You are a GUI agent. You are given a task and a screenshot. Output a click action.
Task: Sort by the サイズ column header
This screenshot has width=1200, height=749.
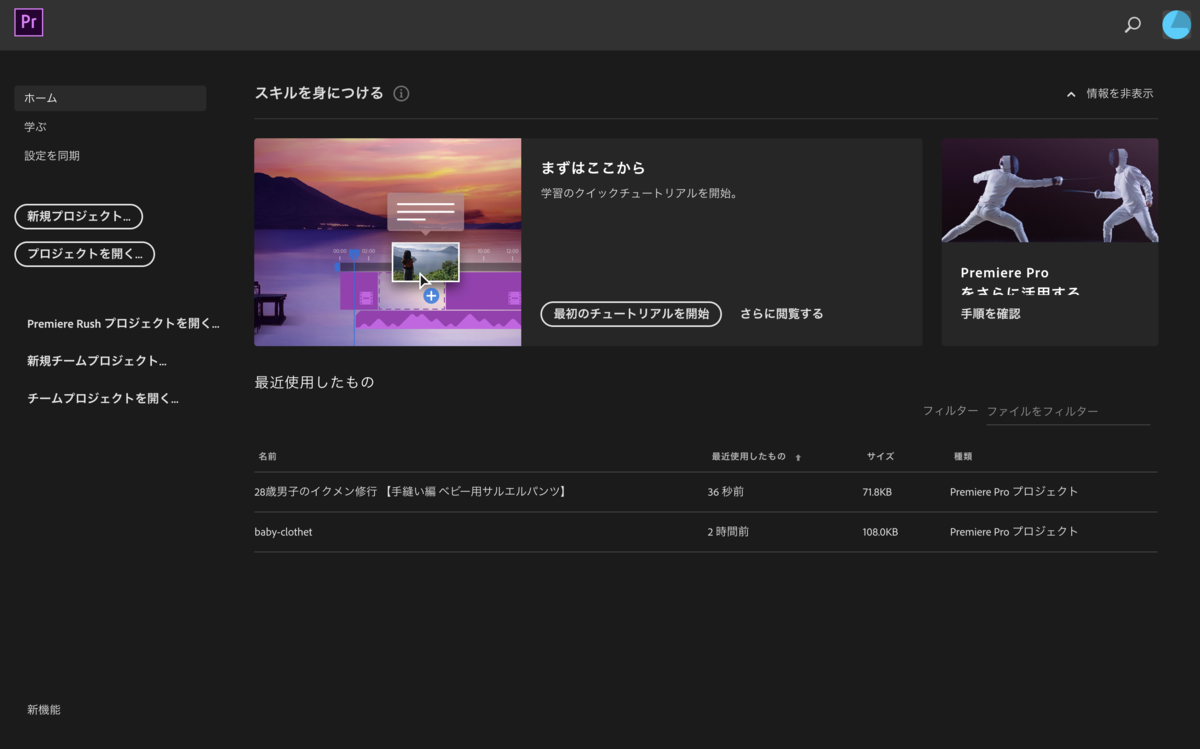880,456
